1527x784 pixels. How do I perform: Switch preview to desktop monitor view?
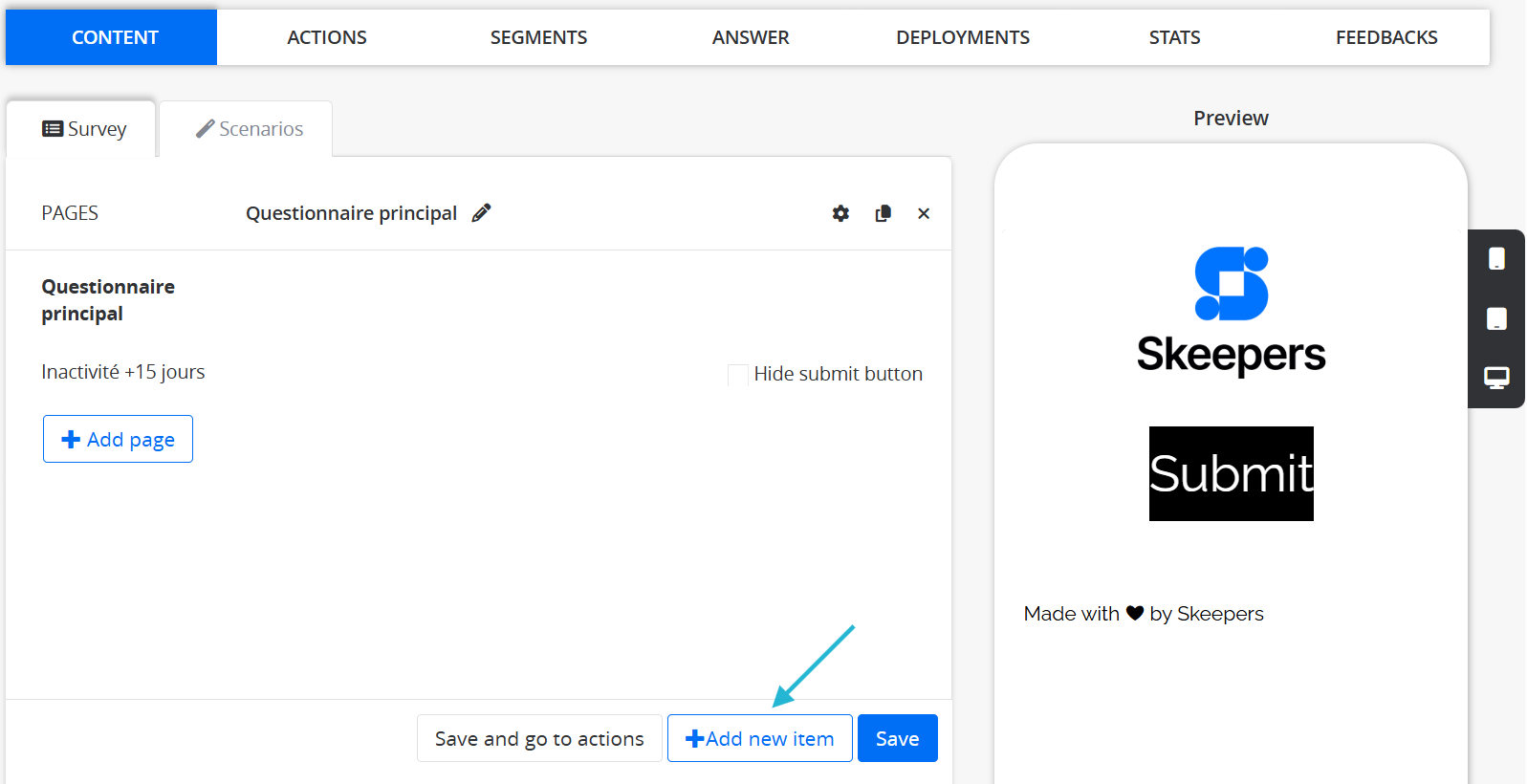[x=1496, y=378]
